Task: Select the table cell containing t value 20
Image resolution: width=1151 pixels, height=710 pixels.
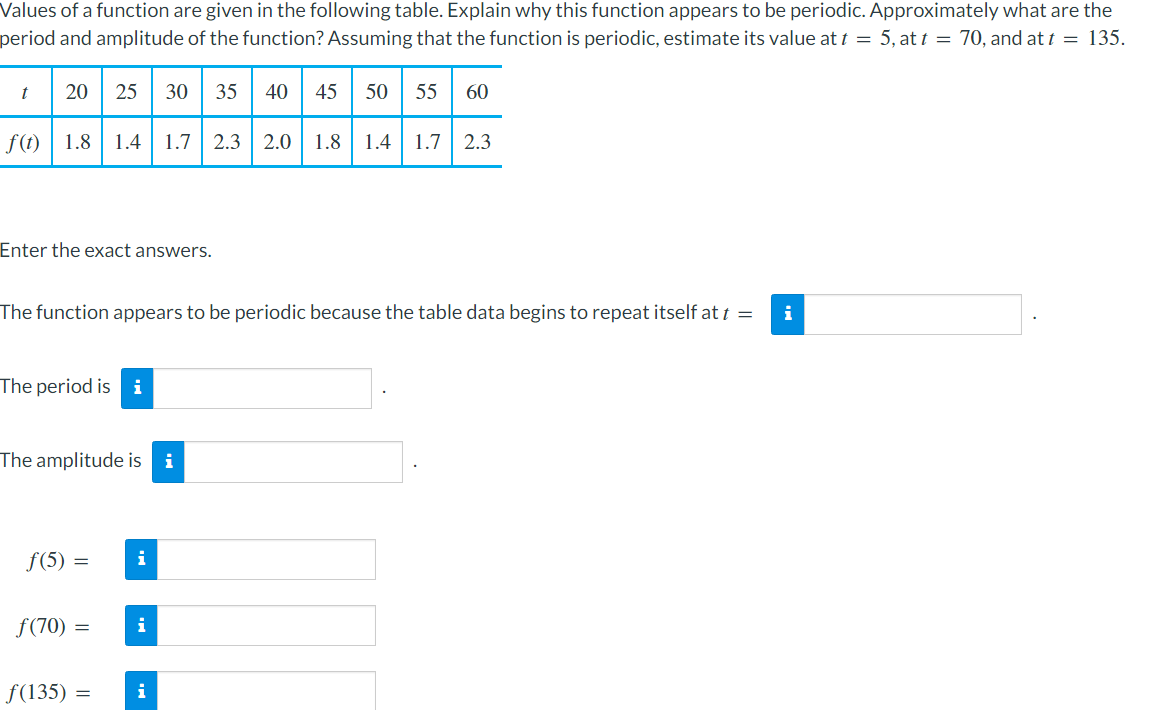Action: (76, 91)
